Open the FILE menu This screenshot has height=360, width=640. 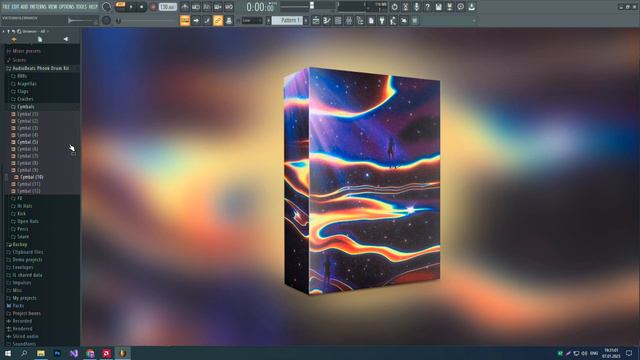click(x=6, y=7)
